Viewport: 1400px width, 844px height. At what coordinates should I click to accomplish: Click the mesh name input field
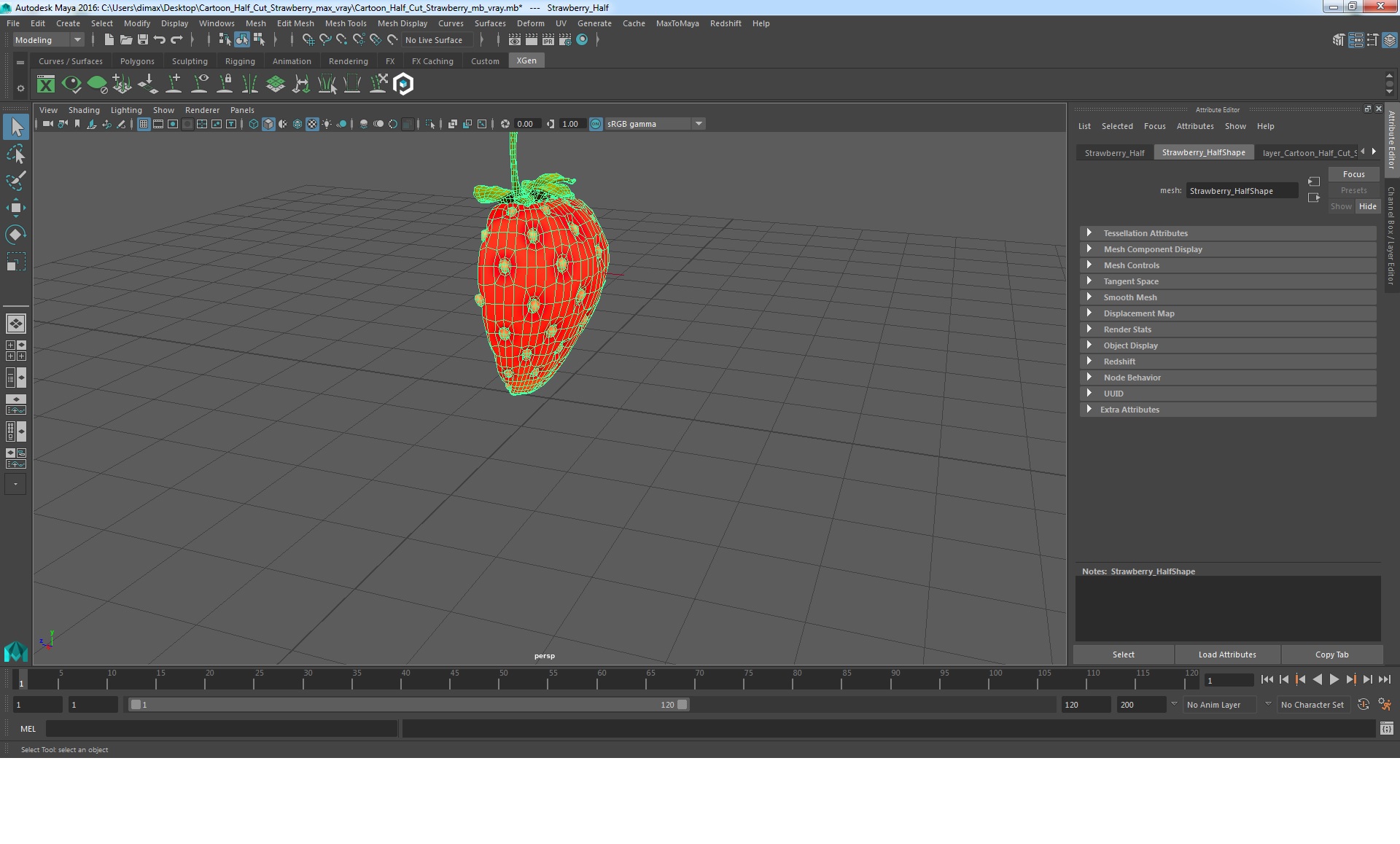point(1242,191)
